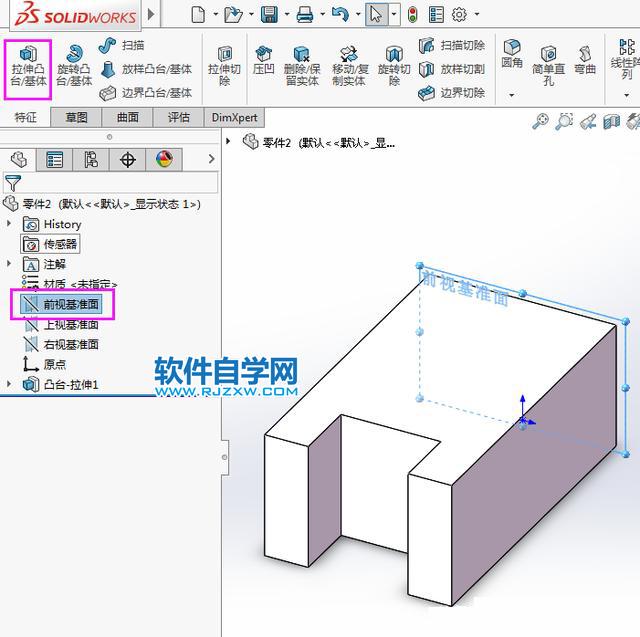The width and height of the screenshot is (640, 637).
Task: Click the Select arrow cursor tool
Action: click(376, 15)
